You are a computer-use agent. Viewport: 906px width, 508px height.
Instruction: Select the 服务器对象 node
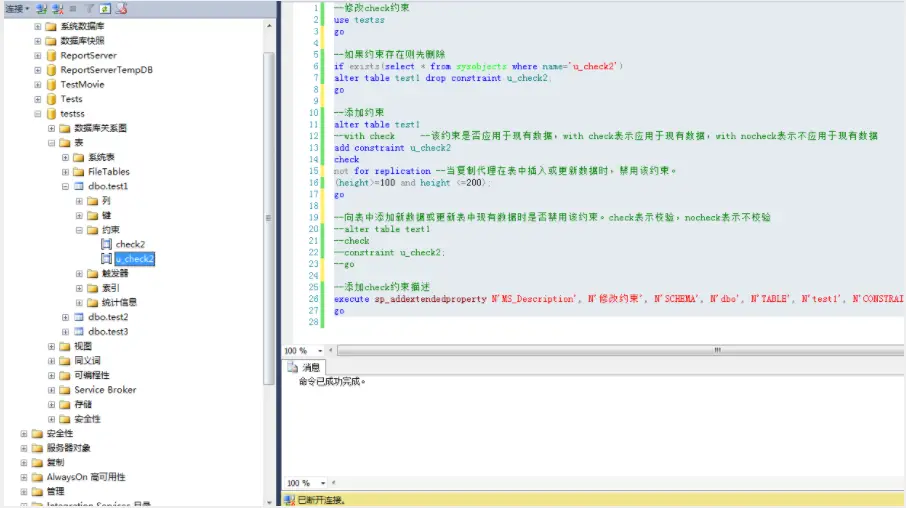coord(68,448)
